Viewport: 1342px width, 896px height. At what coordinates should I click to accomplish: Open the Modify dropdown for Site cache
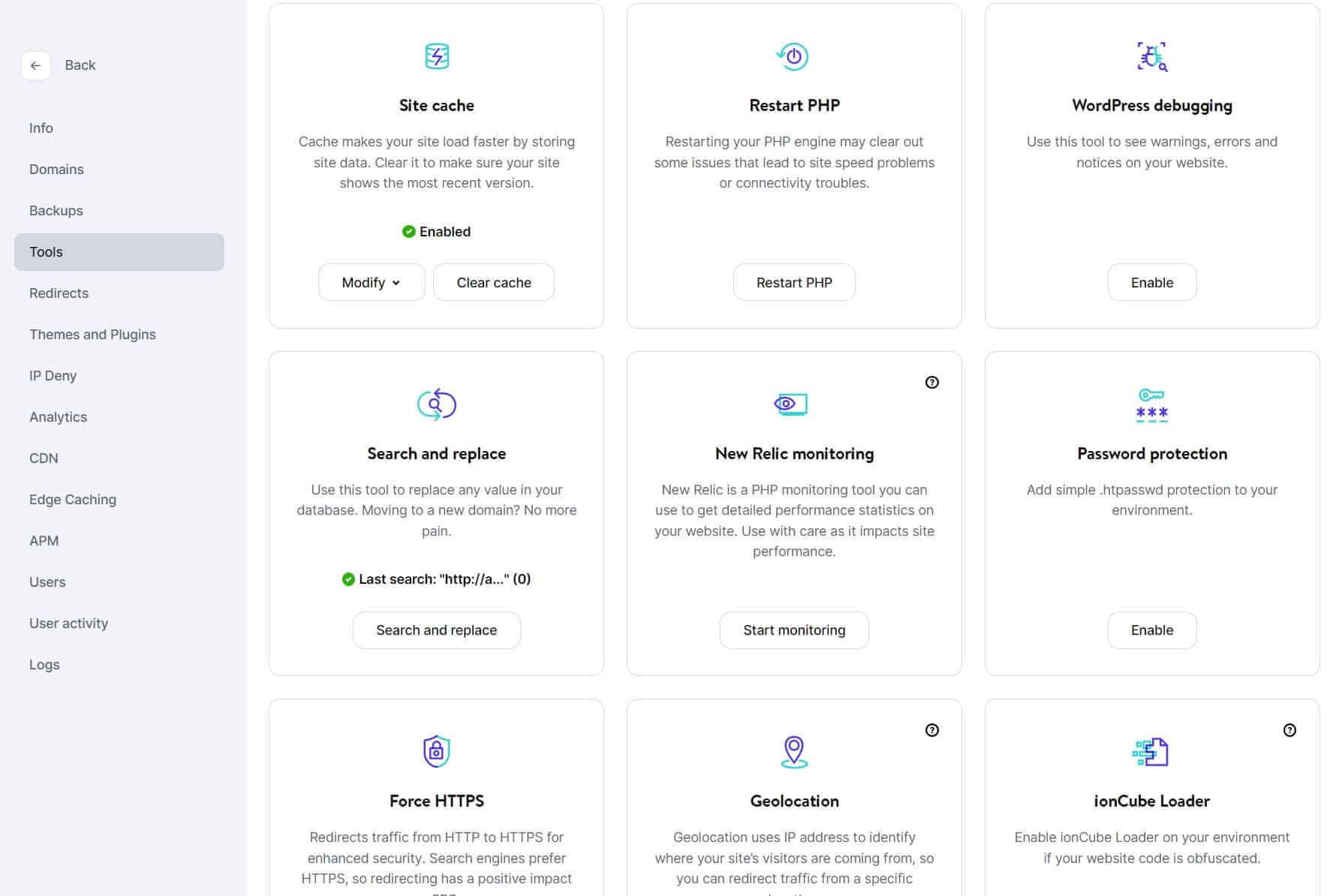371,282
